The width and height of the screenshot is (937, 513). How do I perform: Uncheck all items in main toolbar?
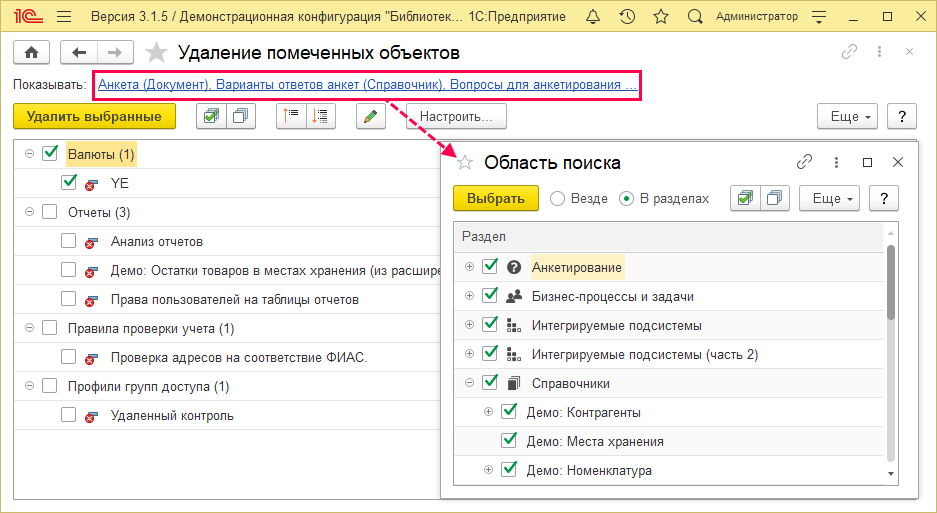coord(241,116)
